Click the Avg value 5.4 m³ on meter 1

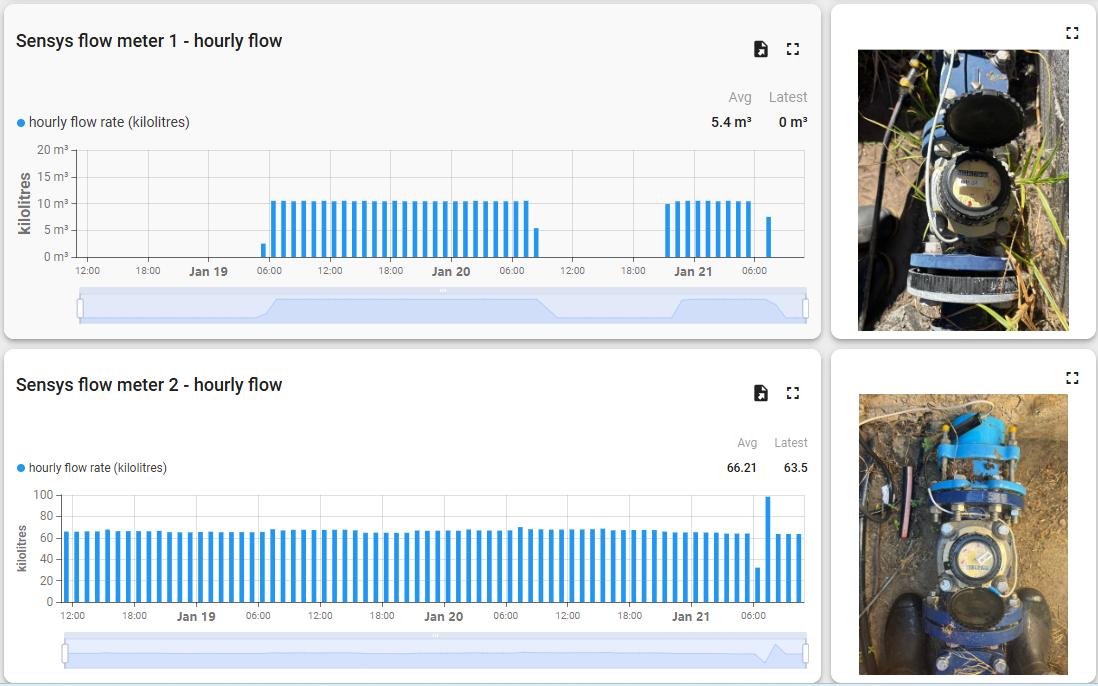tap(733, 122)
